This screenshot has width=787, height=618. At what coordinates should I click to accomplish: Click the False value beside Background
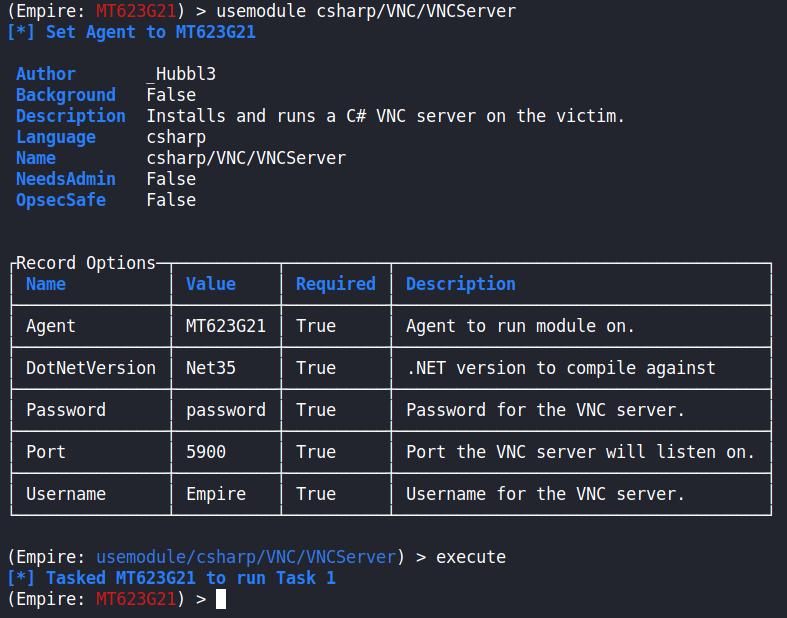(x=171, y=95)
